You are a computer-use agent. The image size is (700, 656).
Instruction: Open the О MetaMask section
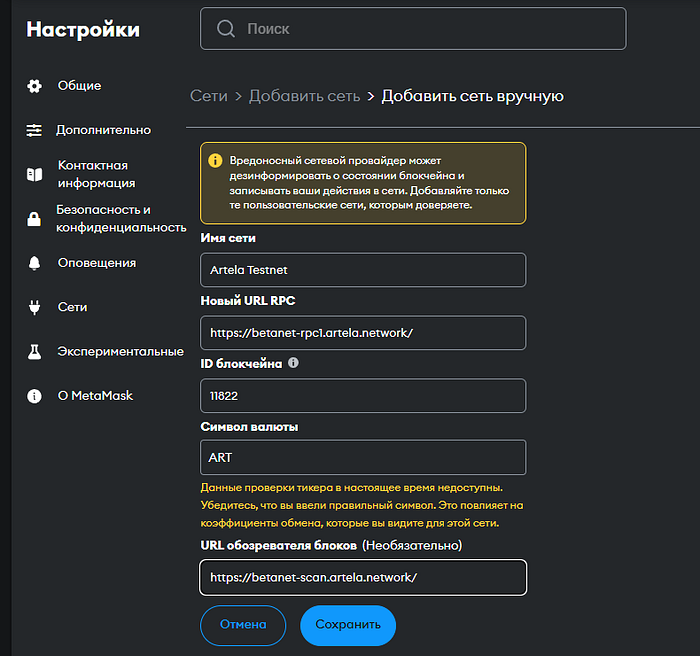coord(95,396)
